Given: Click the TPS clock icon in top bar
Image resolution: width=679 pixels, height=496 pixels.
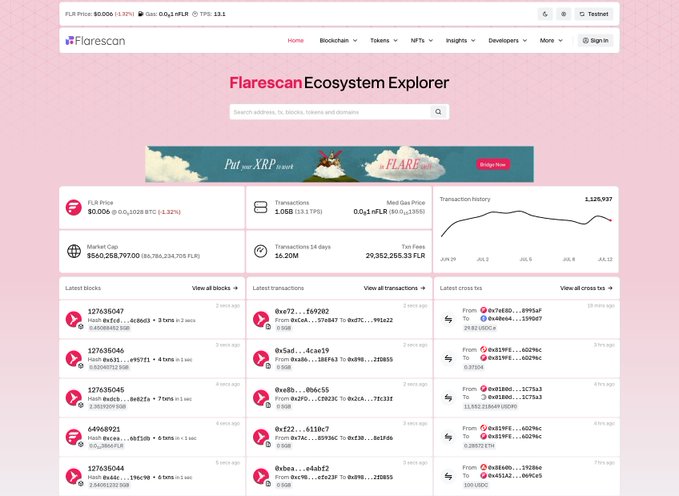Looking at the screenshot, I should tap(195, 14).
